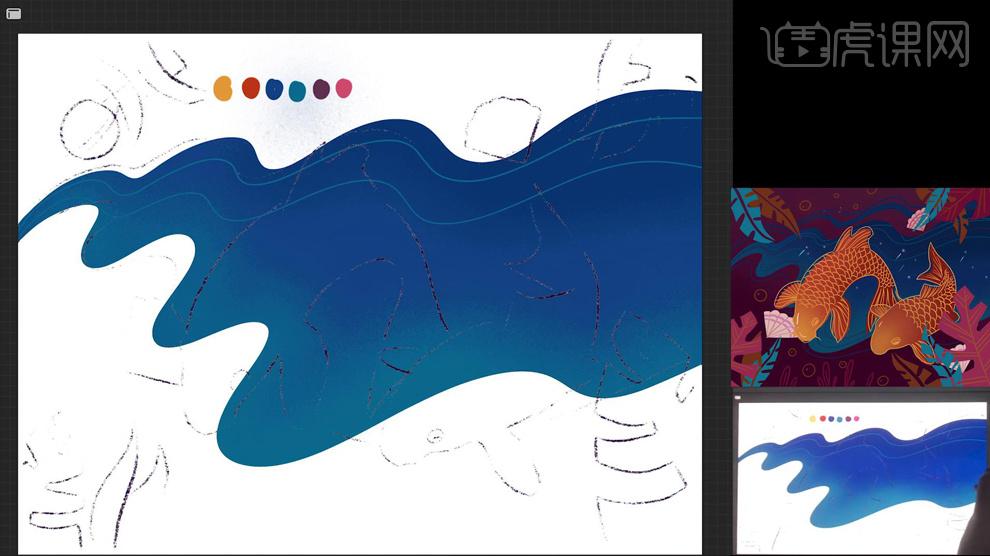990x556 pixels.
Task: Click the smaller koi in the reference picture
Action: pyautogui.click(x=915, y=309)
